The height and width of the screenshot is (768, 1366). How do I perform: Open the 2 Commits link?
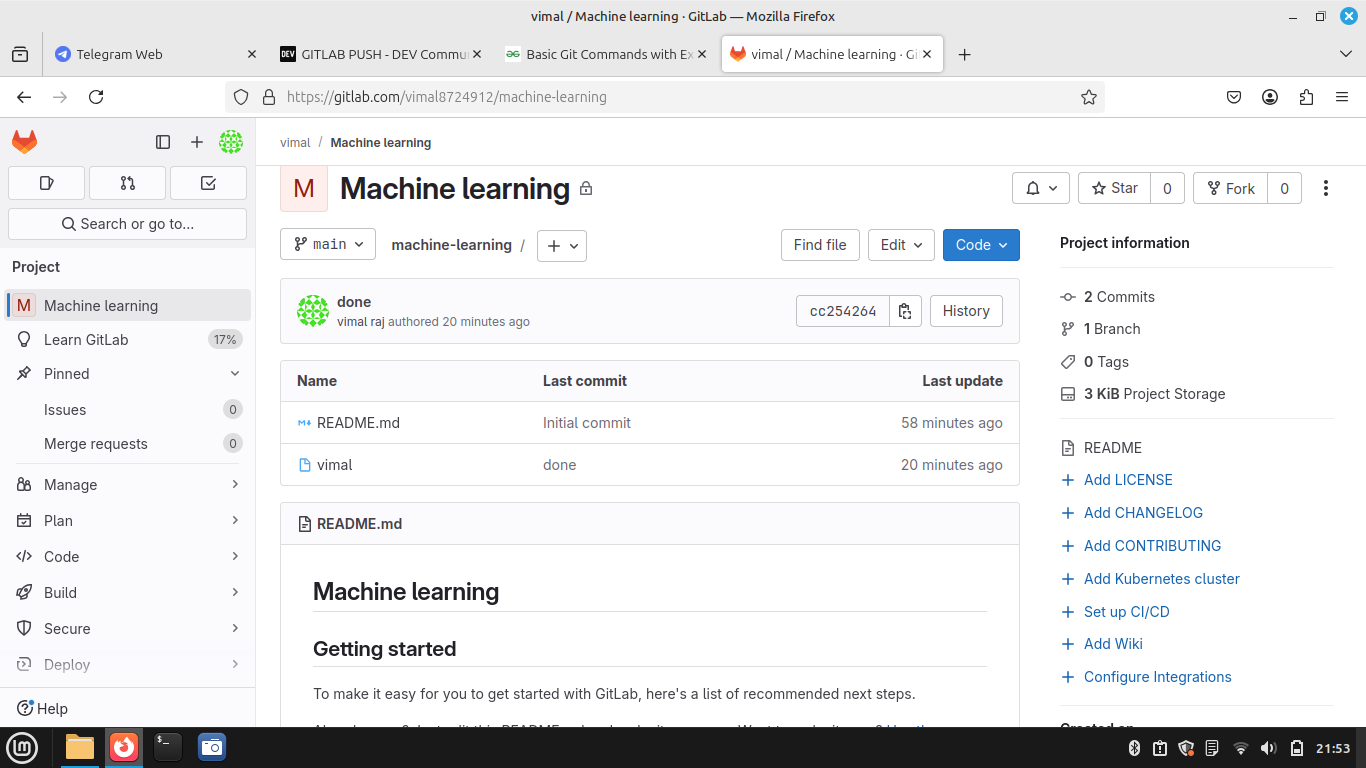[x=1119, y=297]
